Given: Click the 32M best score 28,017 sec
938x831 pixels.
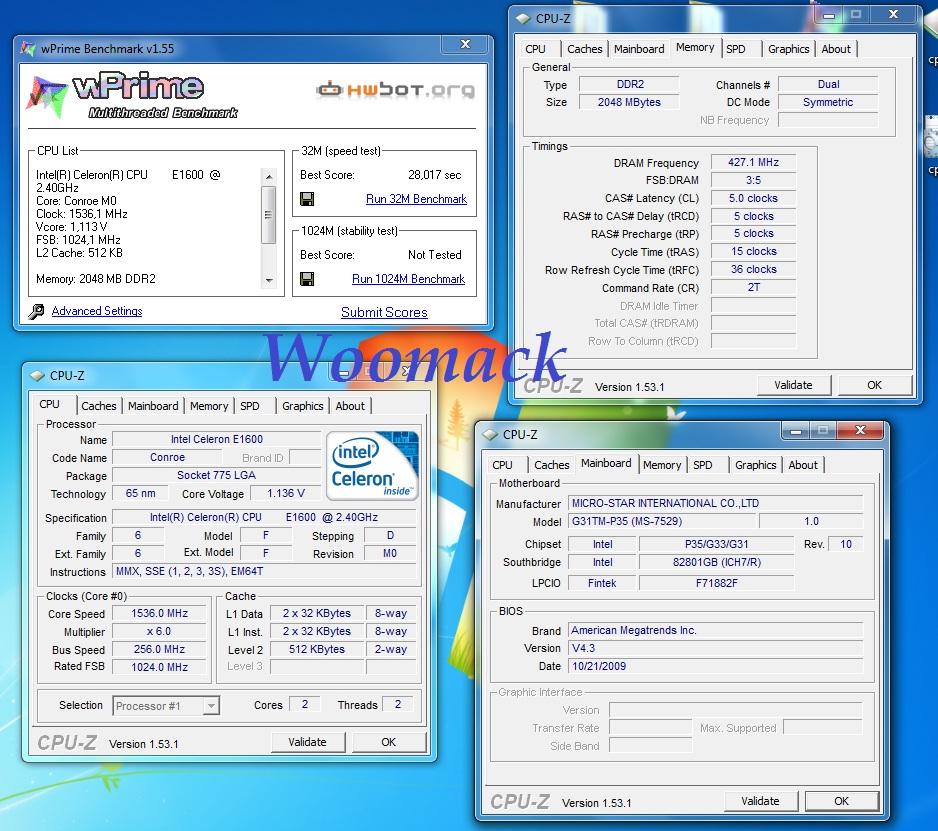Looking at the screenshot, I should click(x=434, y=175).
